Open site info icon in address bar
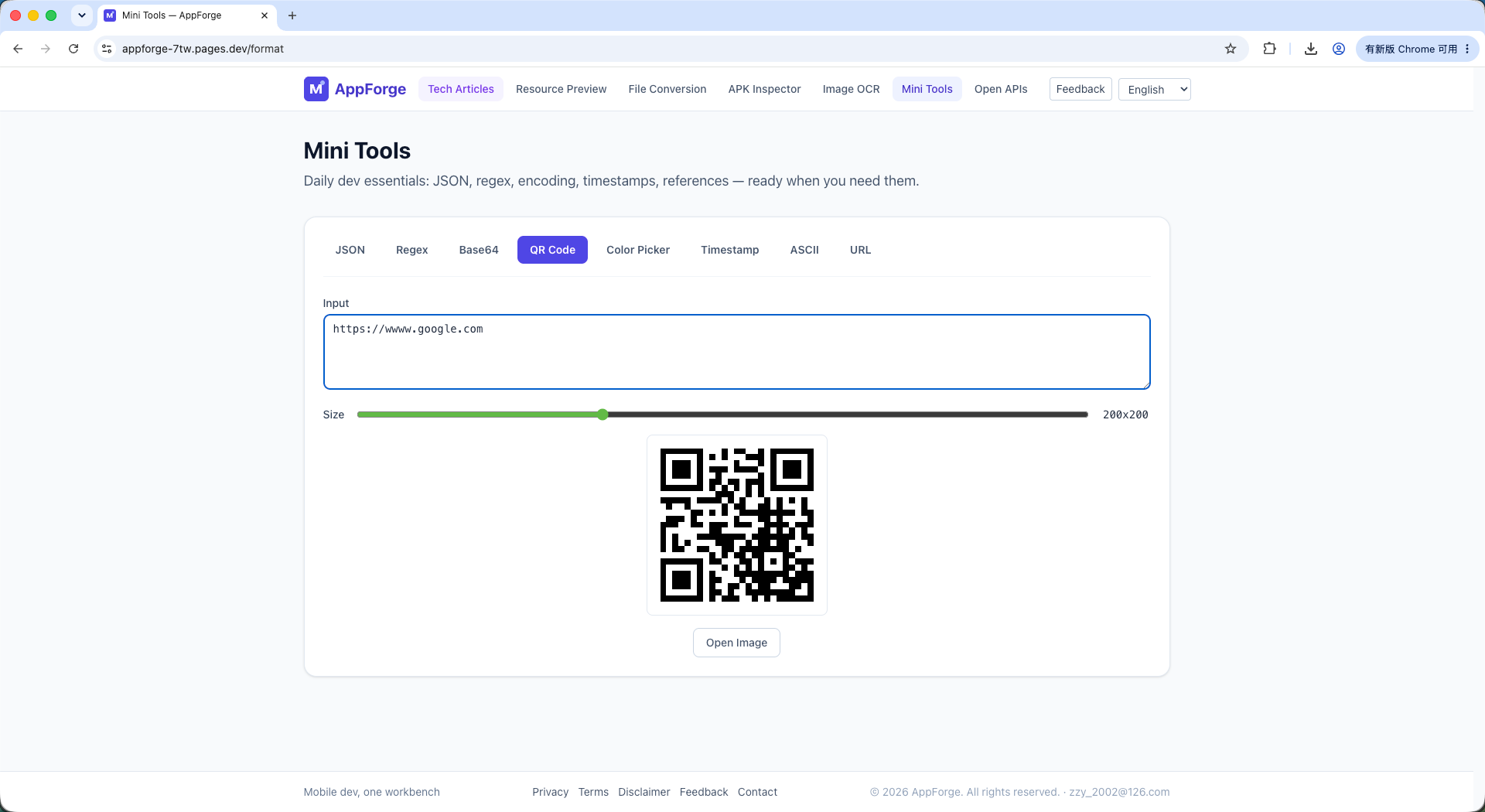 click(107, 49)
